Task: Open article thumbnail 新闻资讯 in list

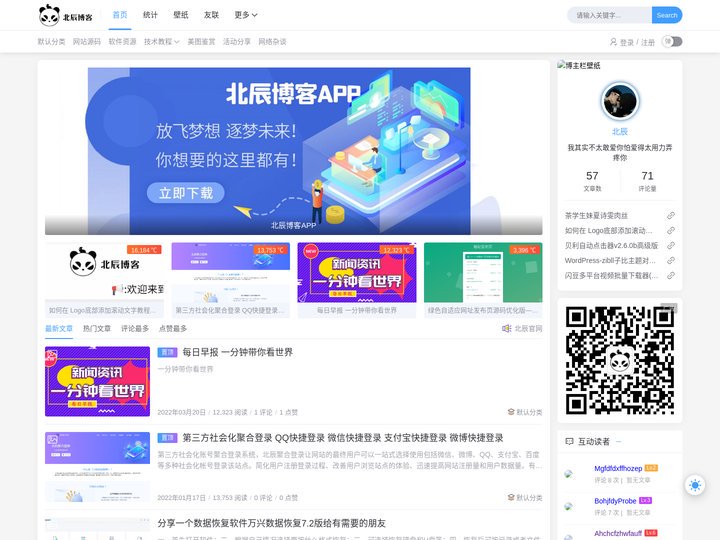Action: 97,382
